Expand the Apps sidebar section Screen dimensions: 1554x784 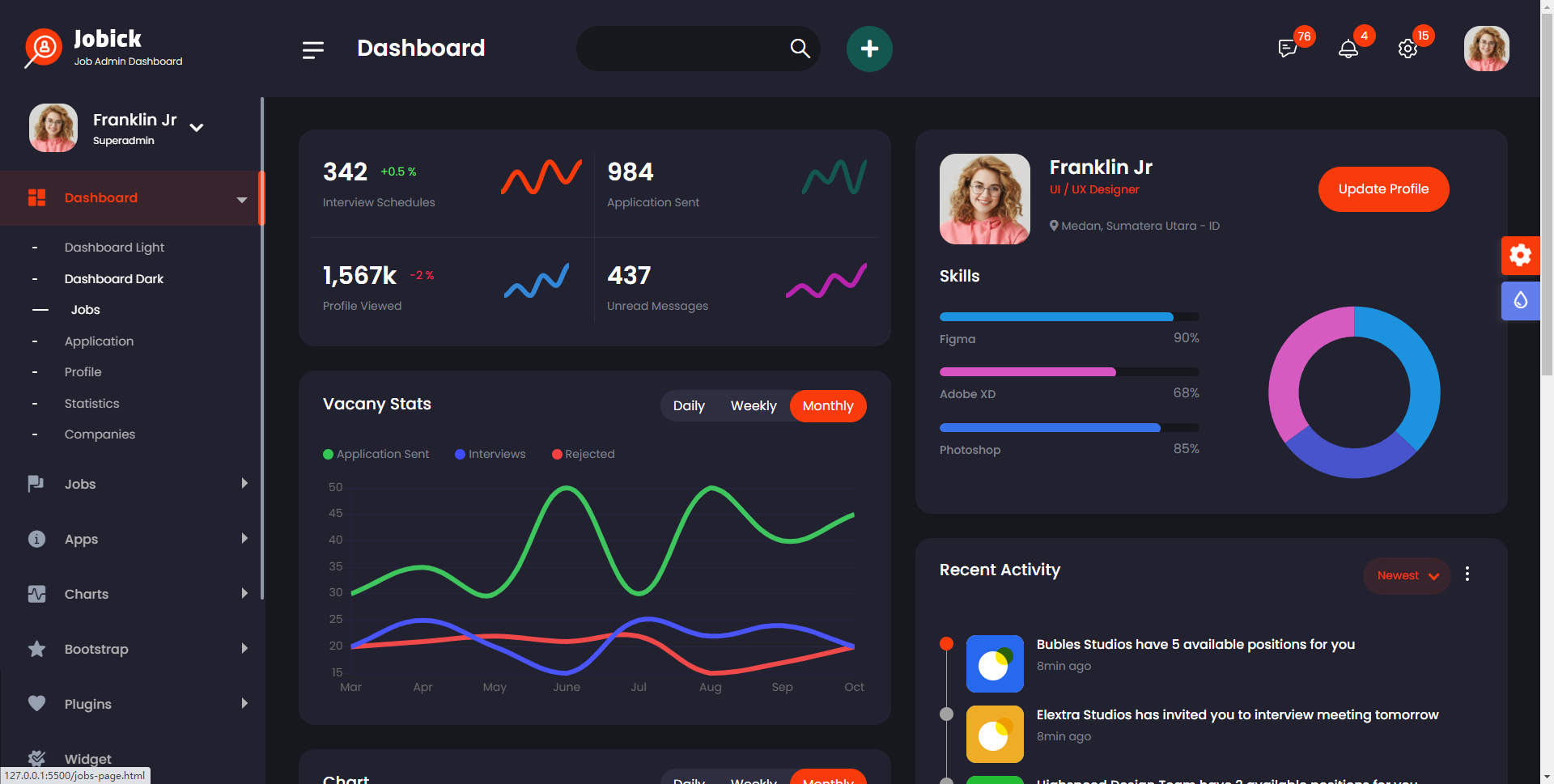[244, 538]
